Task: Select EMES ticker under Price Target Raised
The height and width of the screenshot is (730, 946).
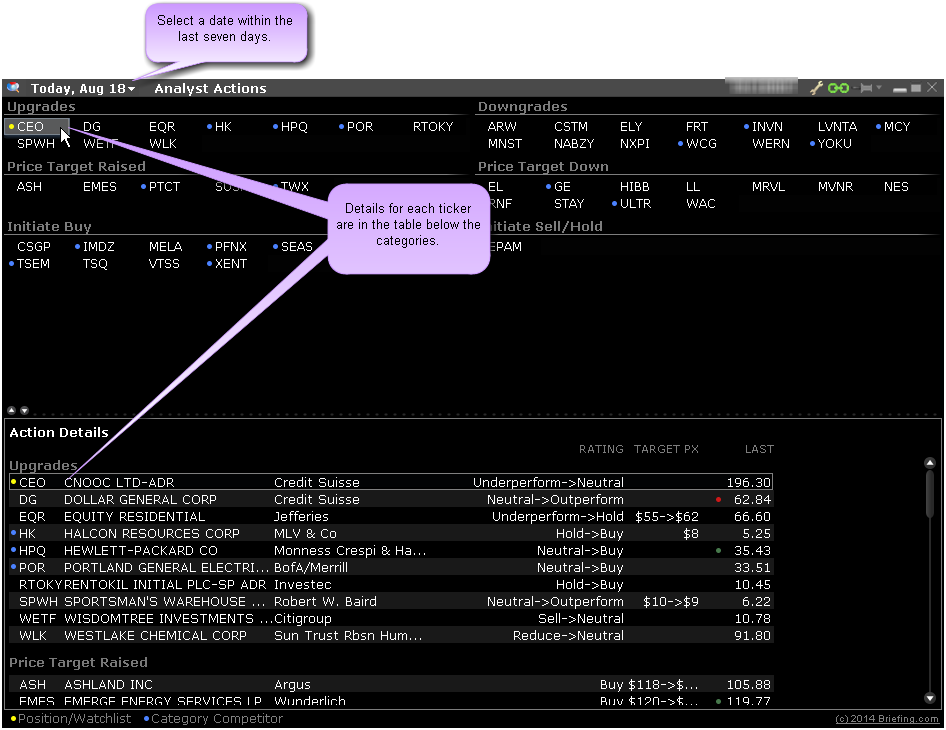Action: [x=100, y=186]
